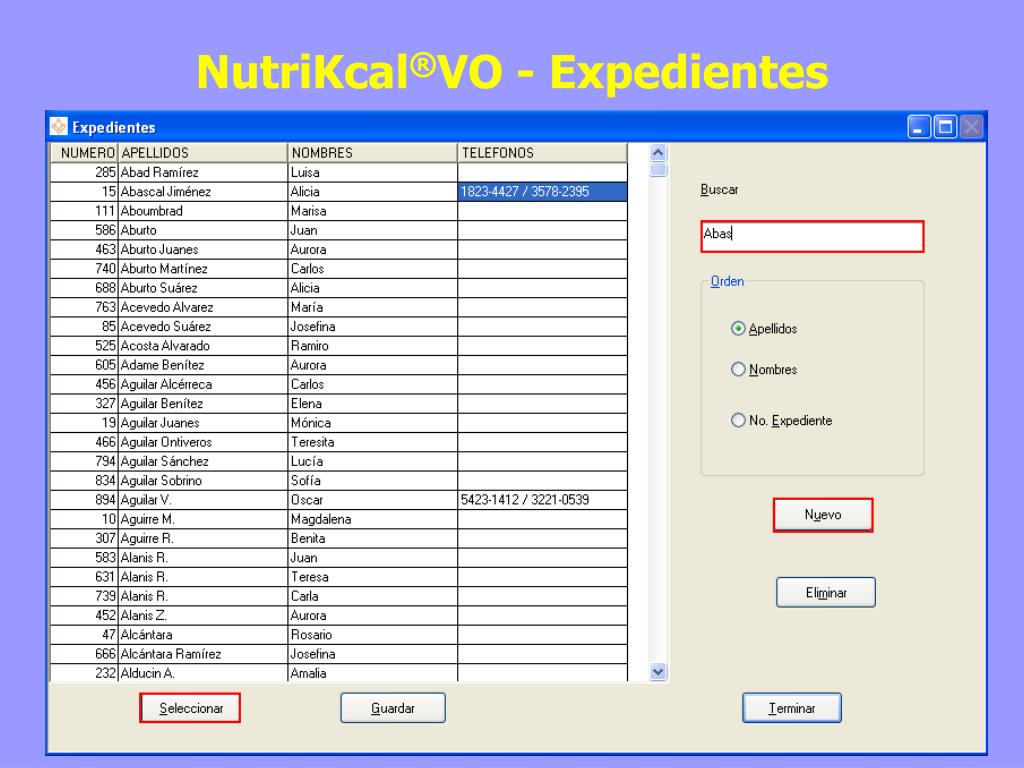Image resolution: width=1024 pixels, height=768 pixels.
Task: Click the APELLIDOS column header
Action: tap(203, 153)
